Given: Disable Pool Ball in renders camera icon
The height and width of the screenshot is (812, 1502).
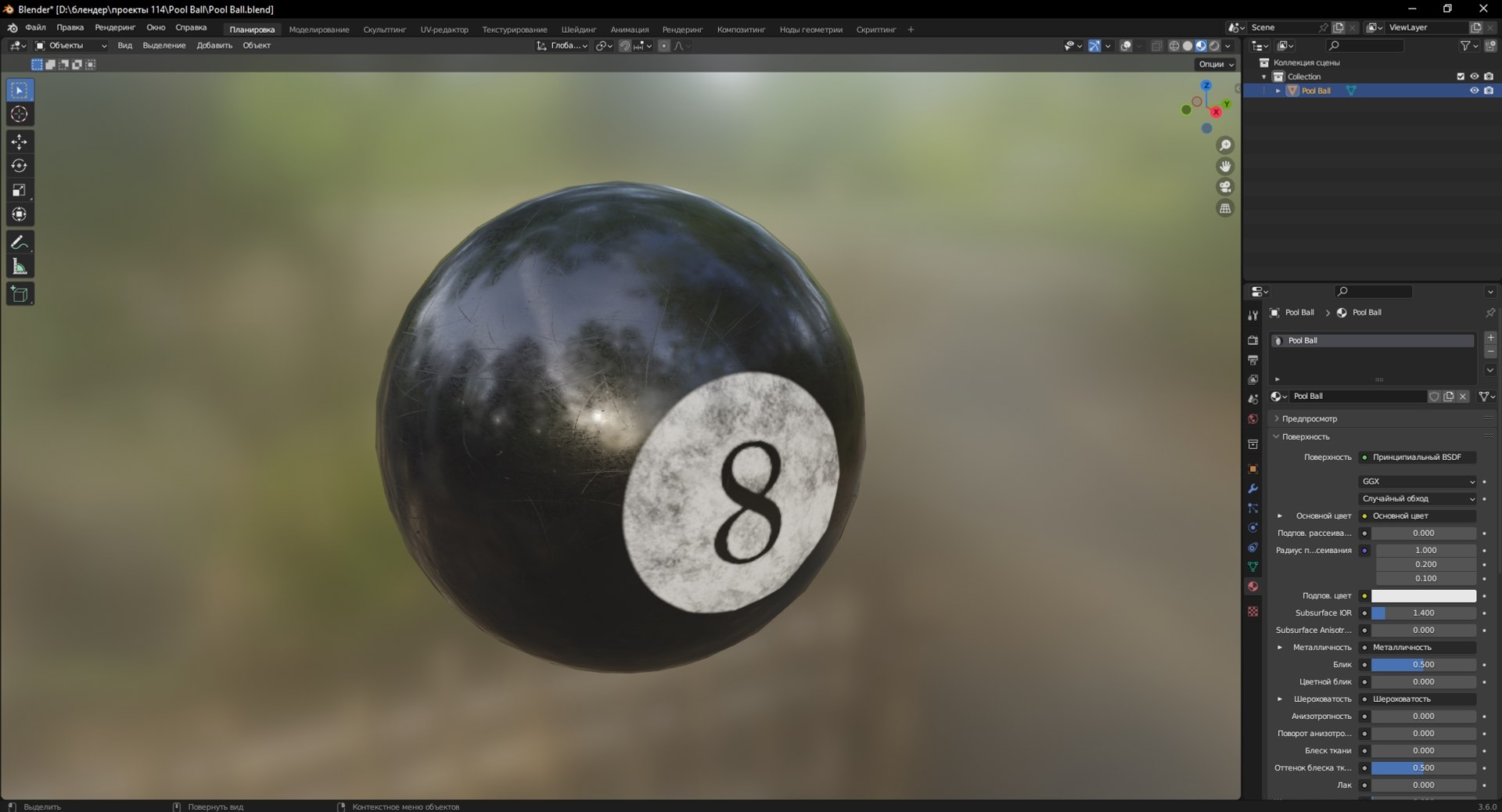Looking at the screenshot, I should (1489, 91).
